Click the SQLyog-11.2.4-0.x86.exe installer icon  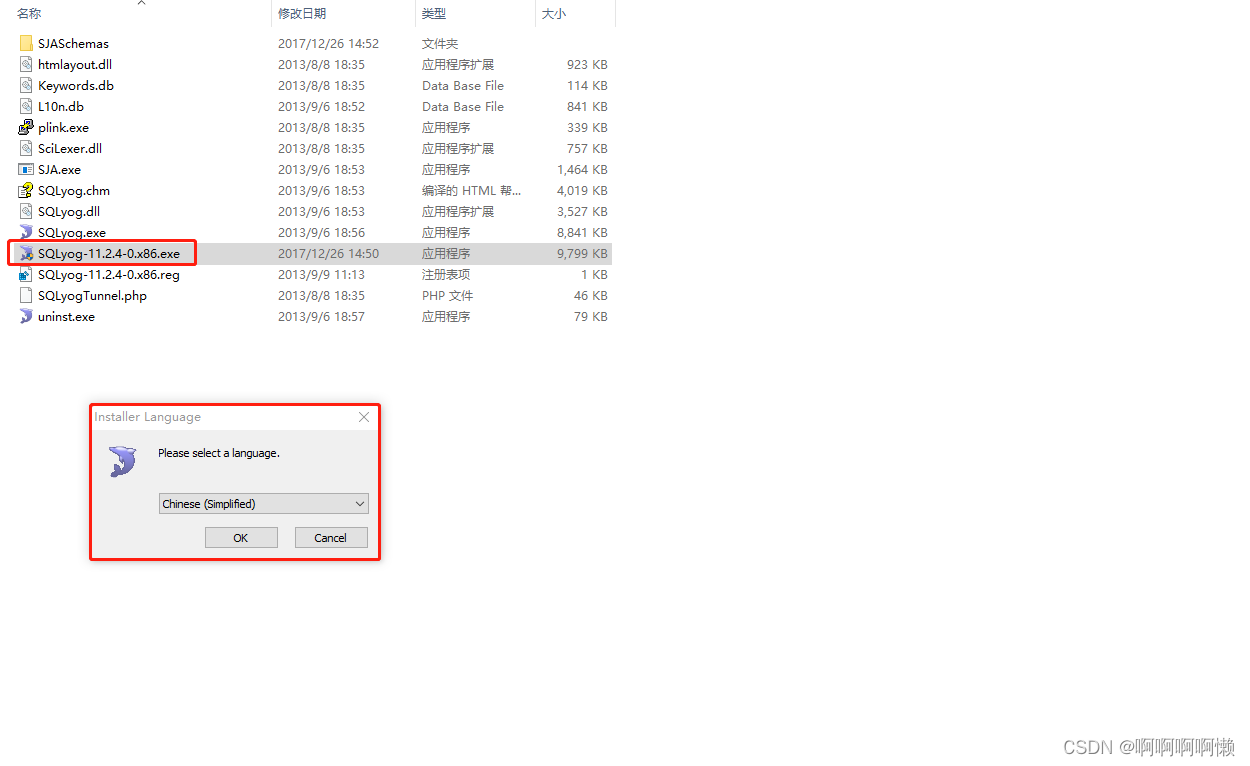[26, 253]
